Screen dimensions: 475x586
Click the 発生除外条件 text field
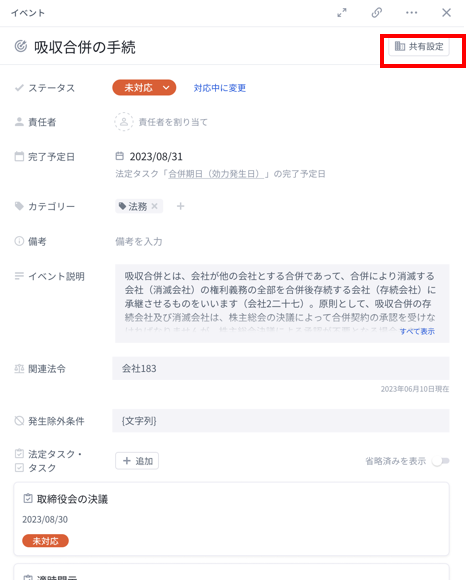281,421
